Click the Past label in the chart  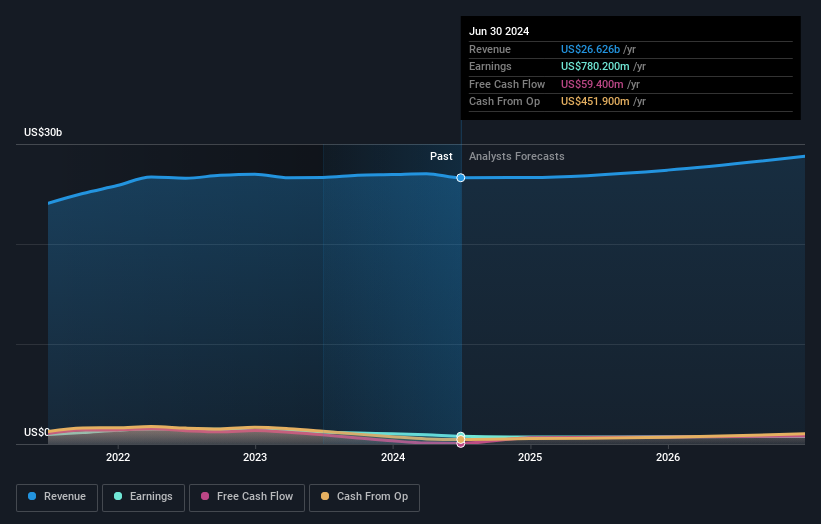pyautogui.click(x=441, y=157)
